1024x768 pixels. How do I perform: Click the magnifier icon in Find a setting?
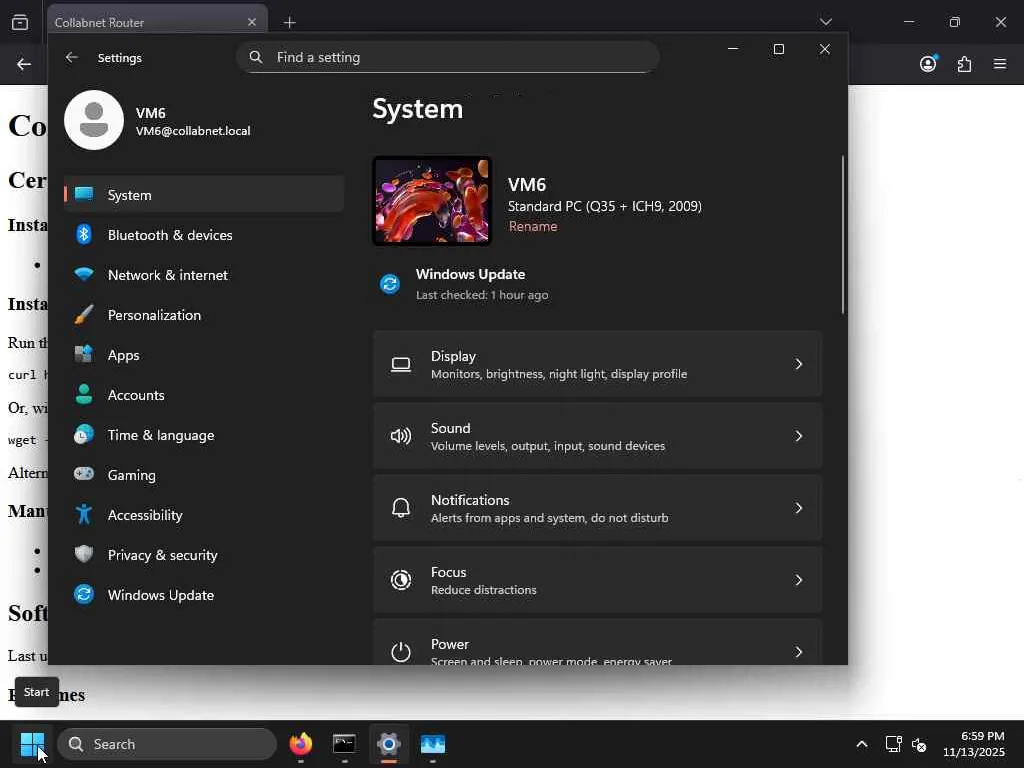256,57
